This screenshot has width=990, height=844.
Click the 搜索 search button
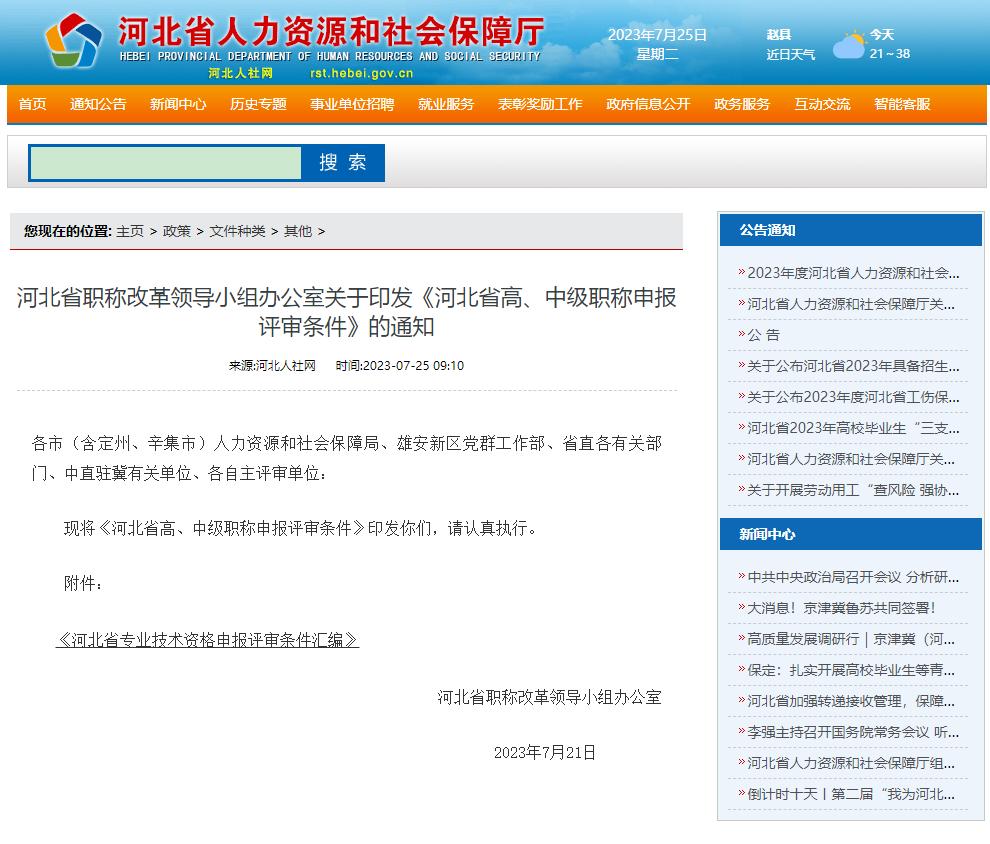tap(343, 163)
